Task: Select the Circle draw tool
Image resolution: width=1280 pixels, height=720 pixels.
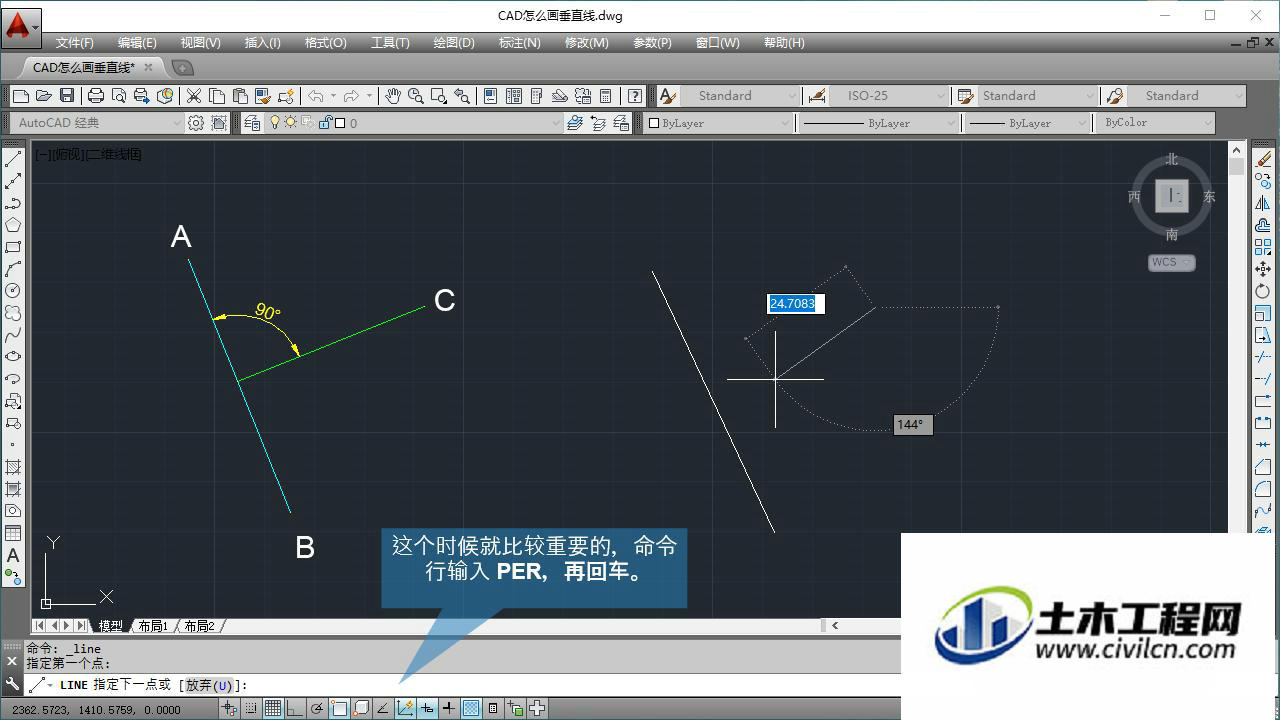Action: coord(13,290)
